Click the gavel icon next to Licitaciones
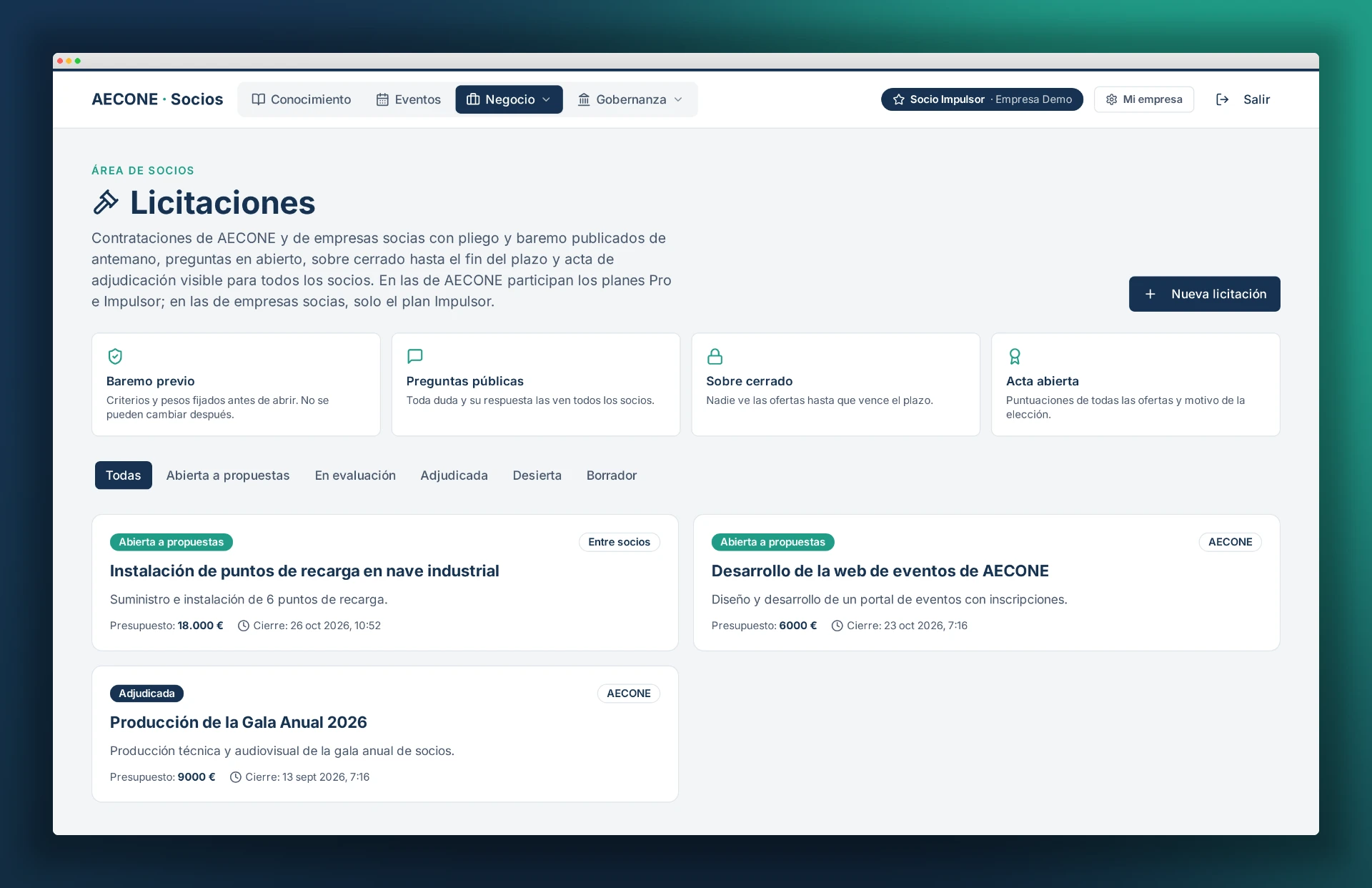This screenshot has height=888, width=1372. click(106, 202)
